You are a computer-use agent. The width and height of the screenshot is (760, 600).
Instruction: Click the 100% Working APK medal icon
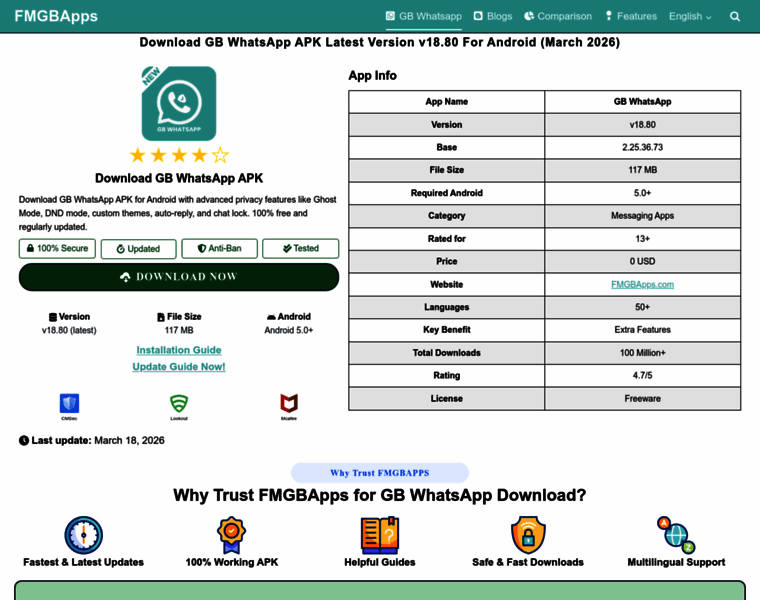point(231,535)
